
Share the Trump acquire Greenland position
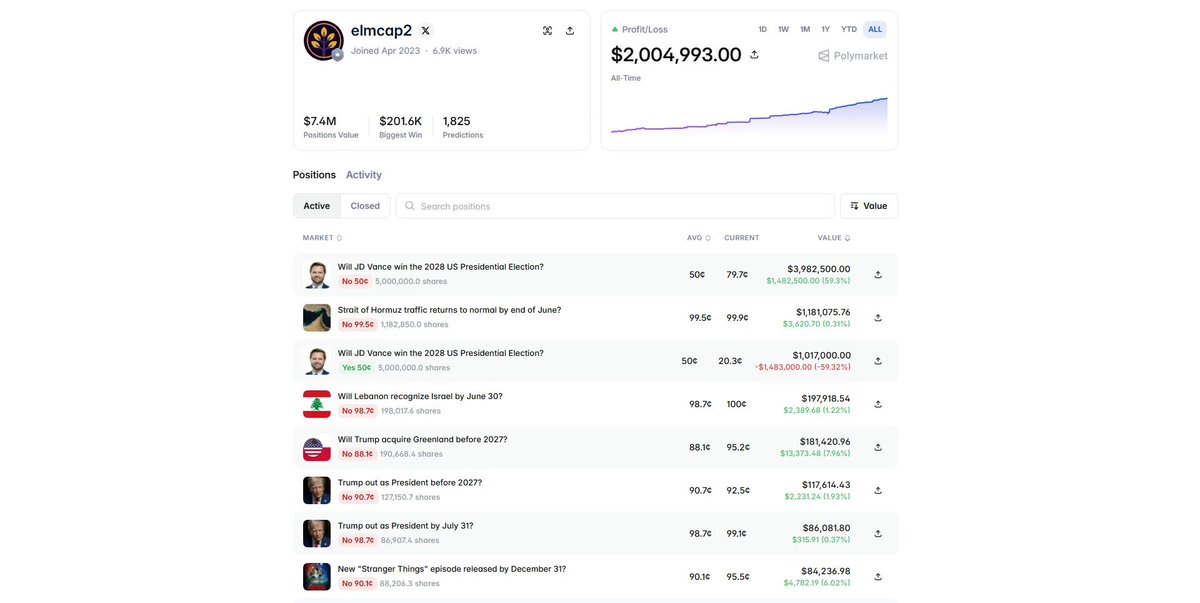(878, 447)
